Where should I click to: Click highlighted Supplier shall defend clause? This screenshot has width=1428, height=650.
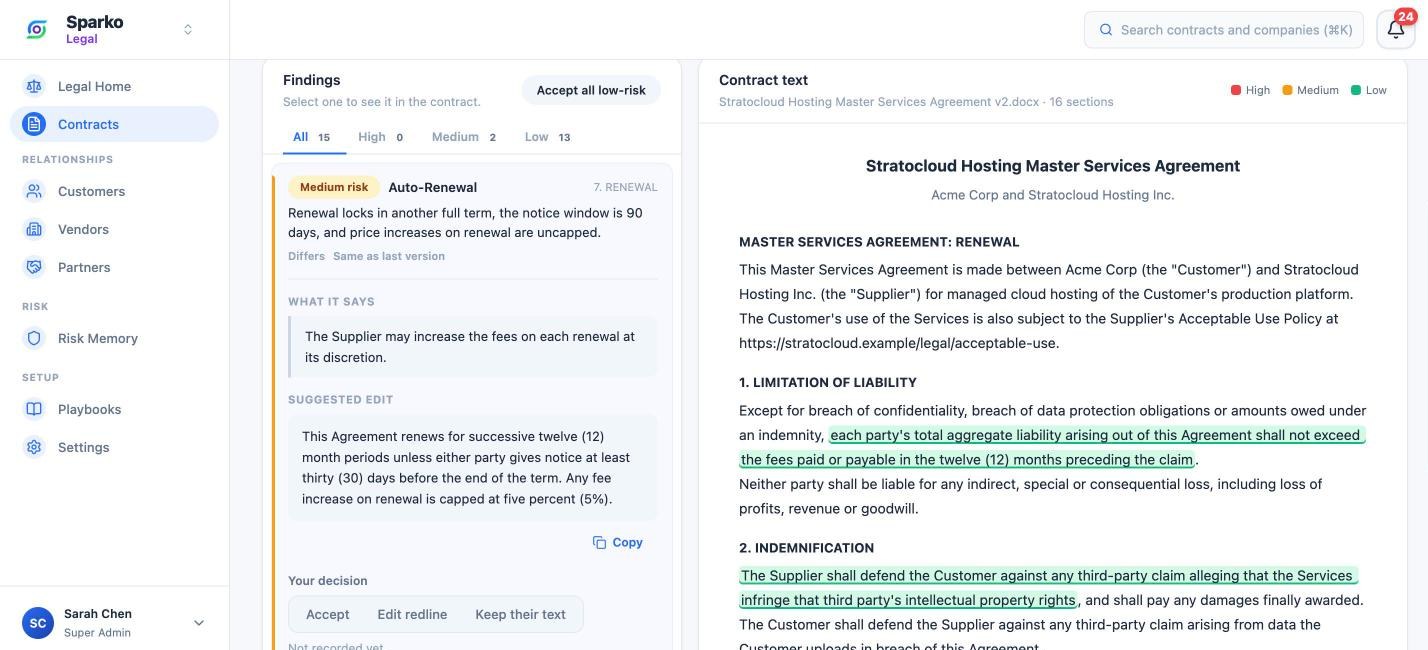coord(1048,588)
